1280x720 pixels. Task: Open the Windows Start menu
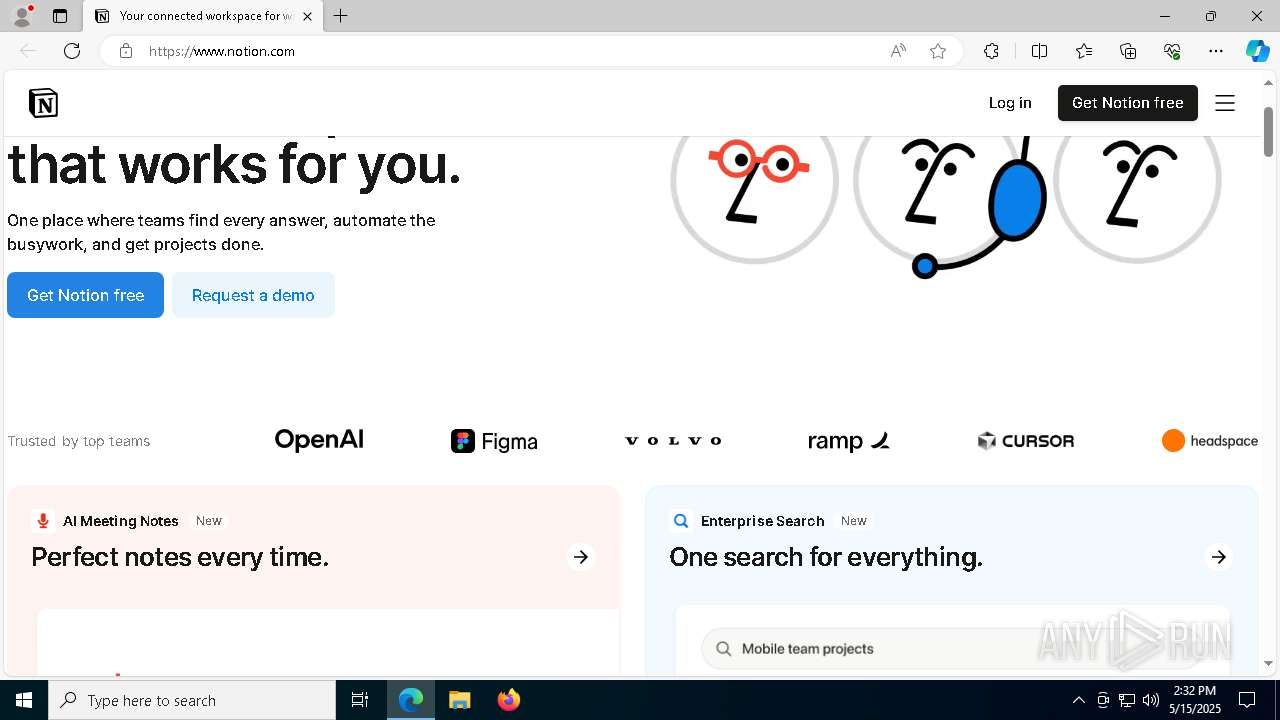click(x=24, y=700)
